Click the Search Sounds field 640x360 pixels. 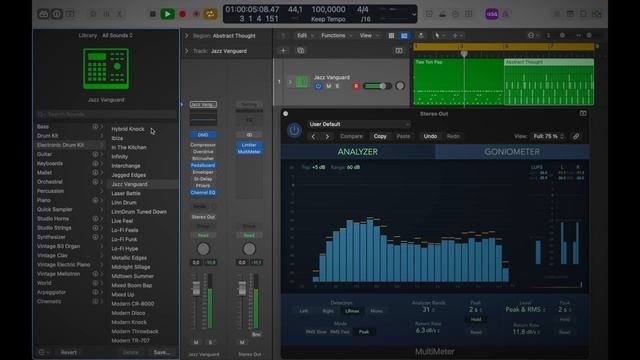[106, 114]
